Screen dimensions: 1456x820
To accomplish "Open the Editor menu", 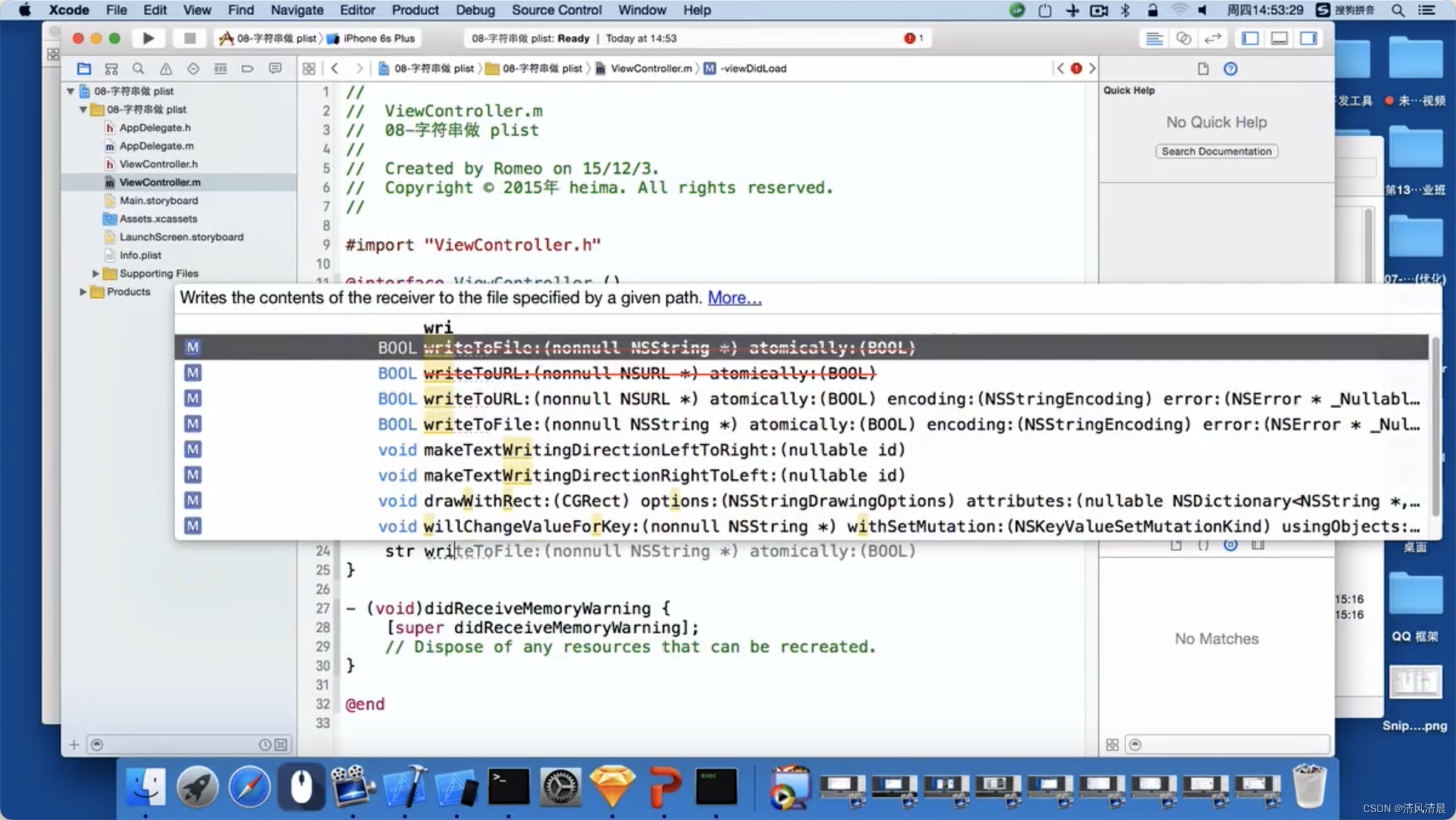I will click(x=357, y=10).
